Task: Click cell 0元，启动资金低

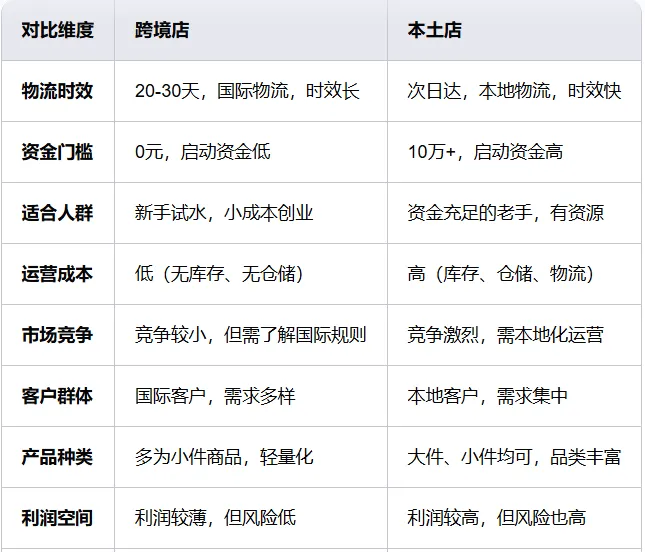Action: click(251, 152)
